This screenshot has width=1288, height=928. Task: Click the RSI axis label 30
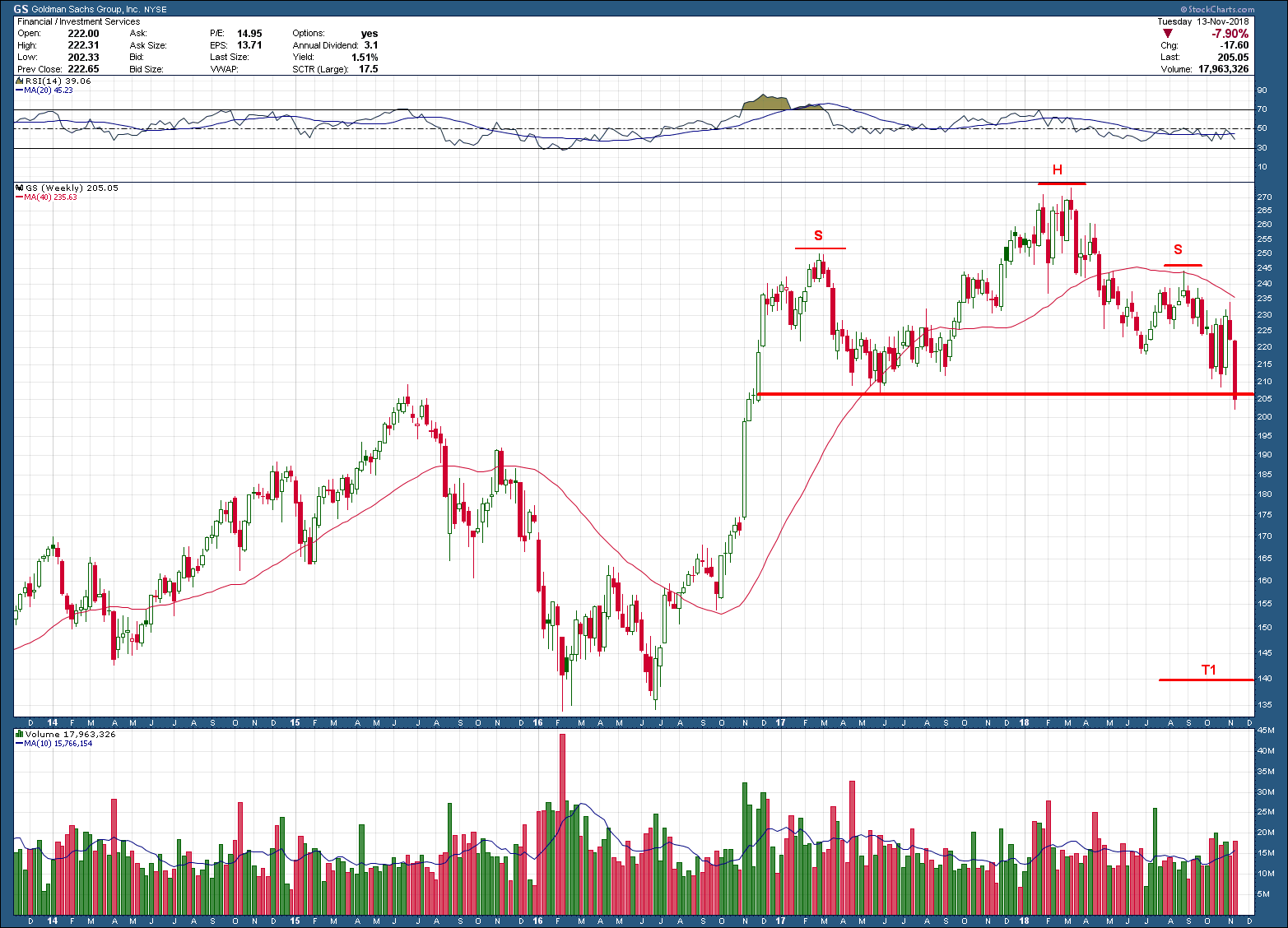[1262, 148]
